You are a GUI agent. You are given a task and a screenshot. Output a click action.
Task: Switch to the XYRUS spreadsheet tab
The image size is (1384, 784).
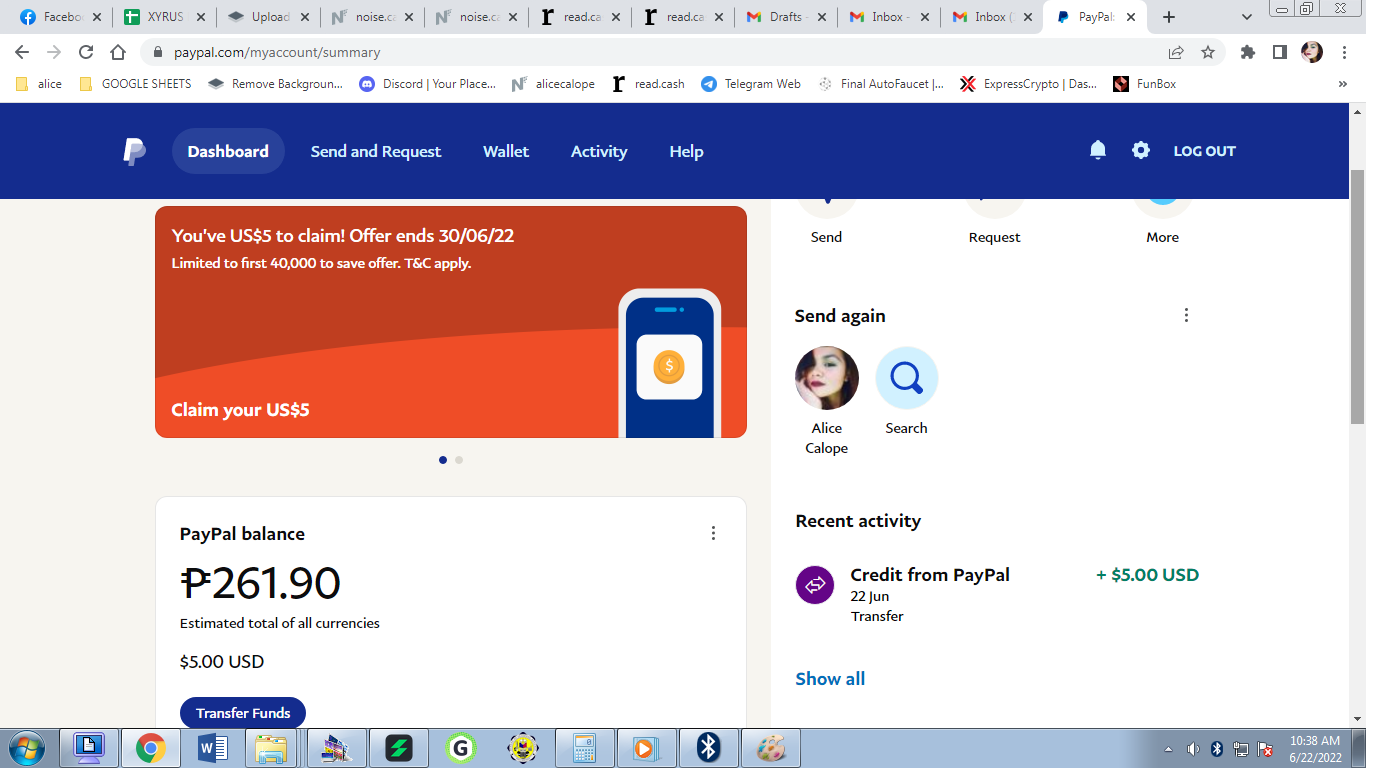point(165,17)
